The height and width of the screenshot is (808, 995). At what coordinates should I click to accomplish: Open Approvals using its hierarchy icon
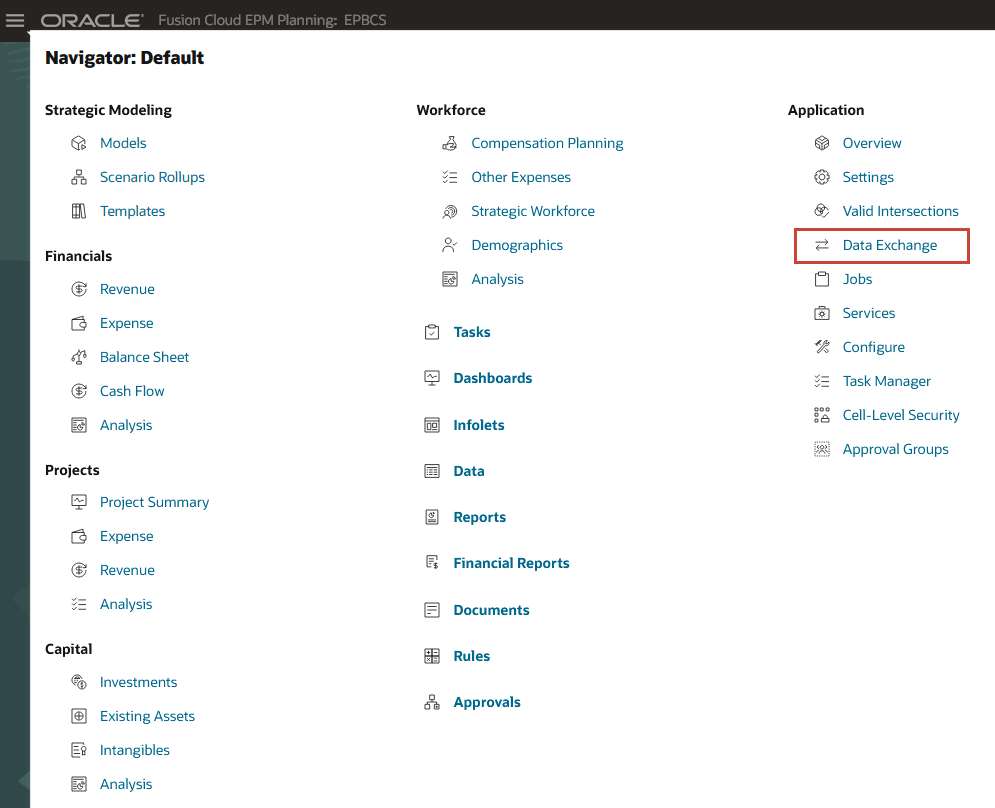coord(431,702)
